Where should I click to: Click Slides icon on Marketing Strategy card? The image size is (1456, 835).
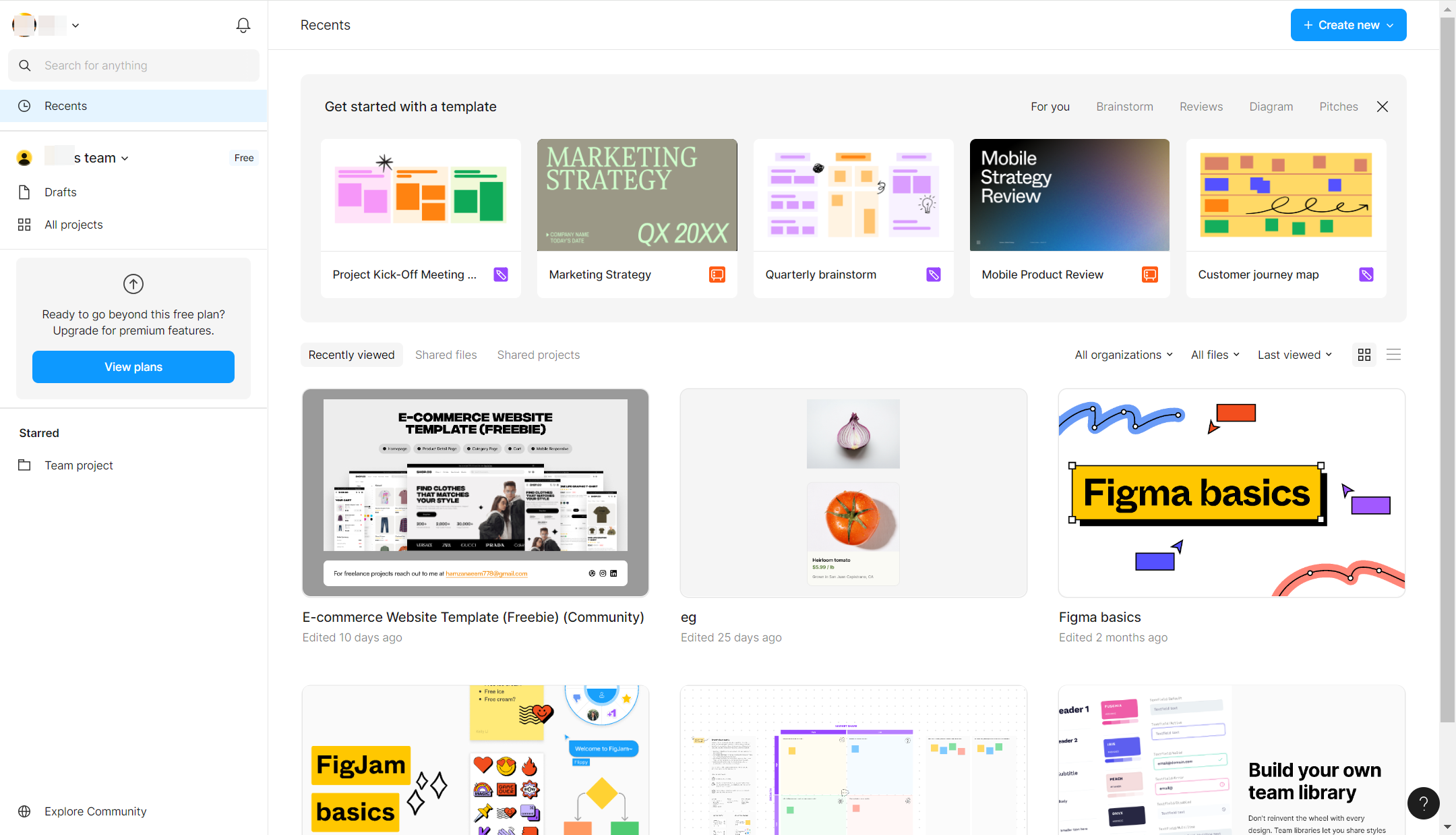[717, 275]
